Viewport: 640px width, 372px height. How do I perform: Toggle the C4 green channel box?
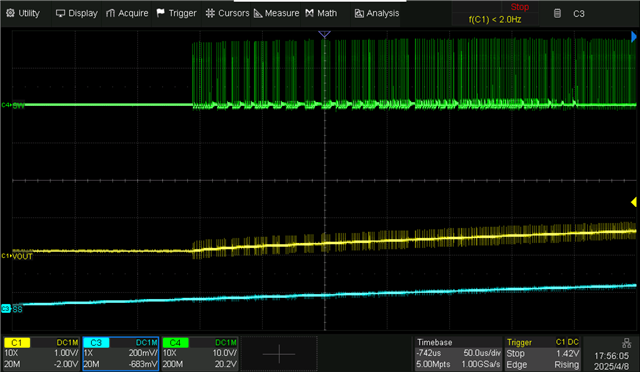tap(200, 353)
